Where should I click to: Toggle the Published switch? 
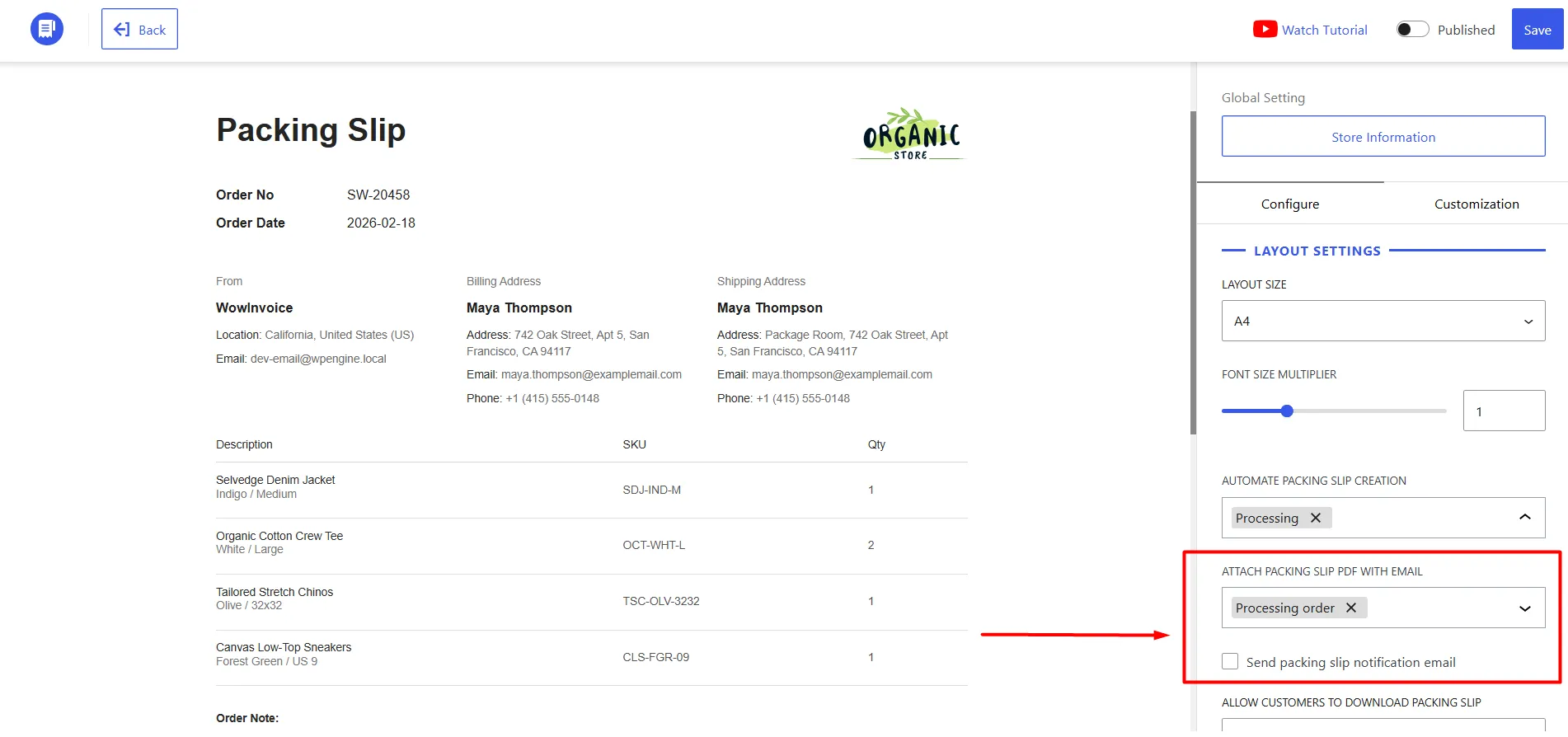1412,30
